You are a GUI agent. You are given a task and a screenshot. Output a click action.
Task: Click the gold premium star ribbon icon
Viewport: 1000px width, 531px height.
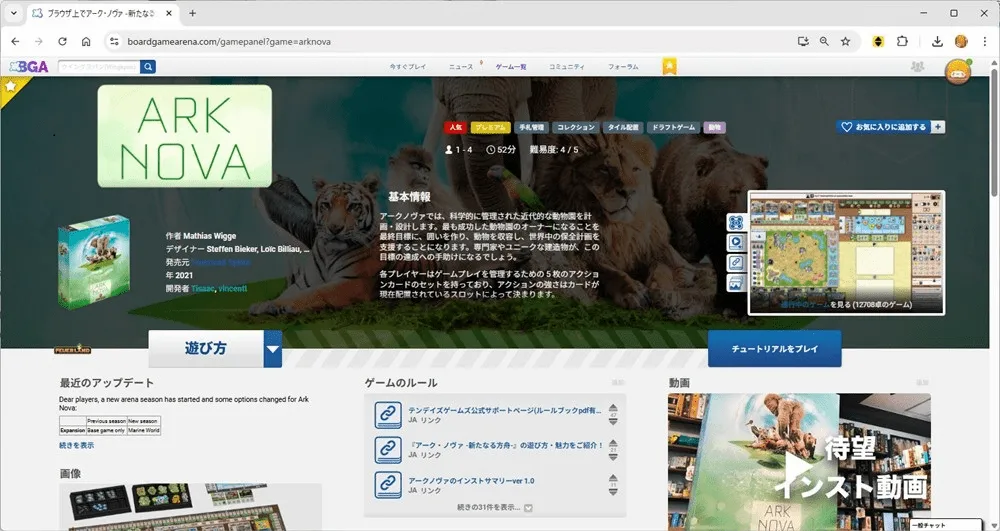(x=669, y=66)
